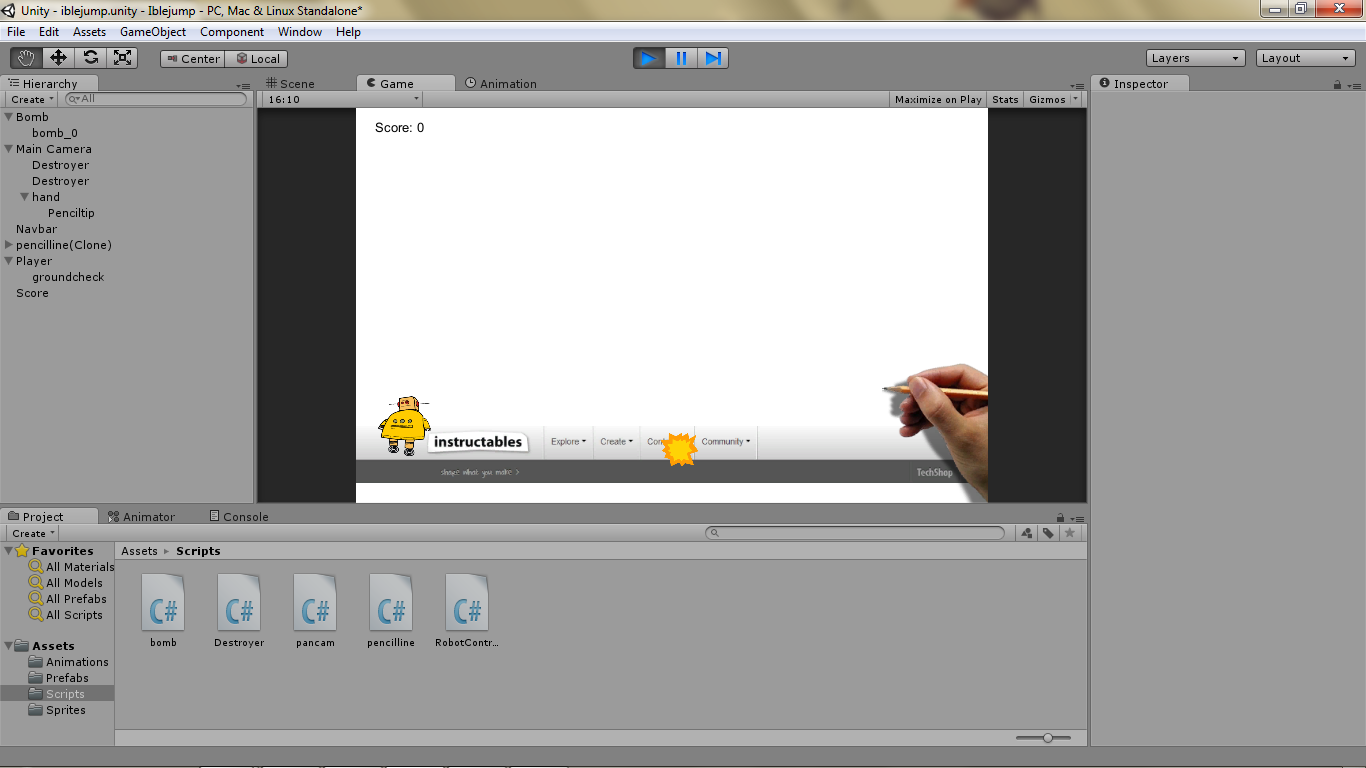Open the pancam C# script
The width and height of the screenshot is (1366, 768).
(315, 610)
